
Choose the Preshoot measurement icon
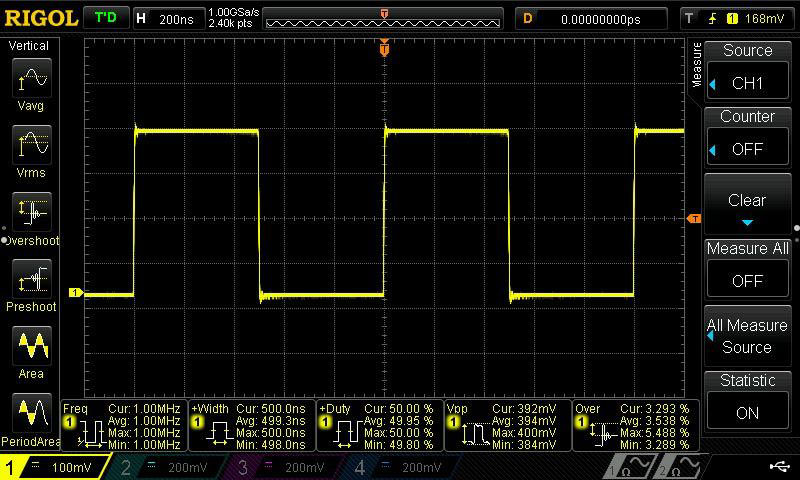31,280
